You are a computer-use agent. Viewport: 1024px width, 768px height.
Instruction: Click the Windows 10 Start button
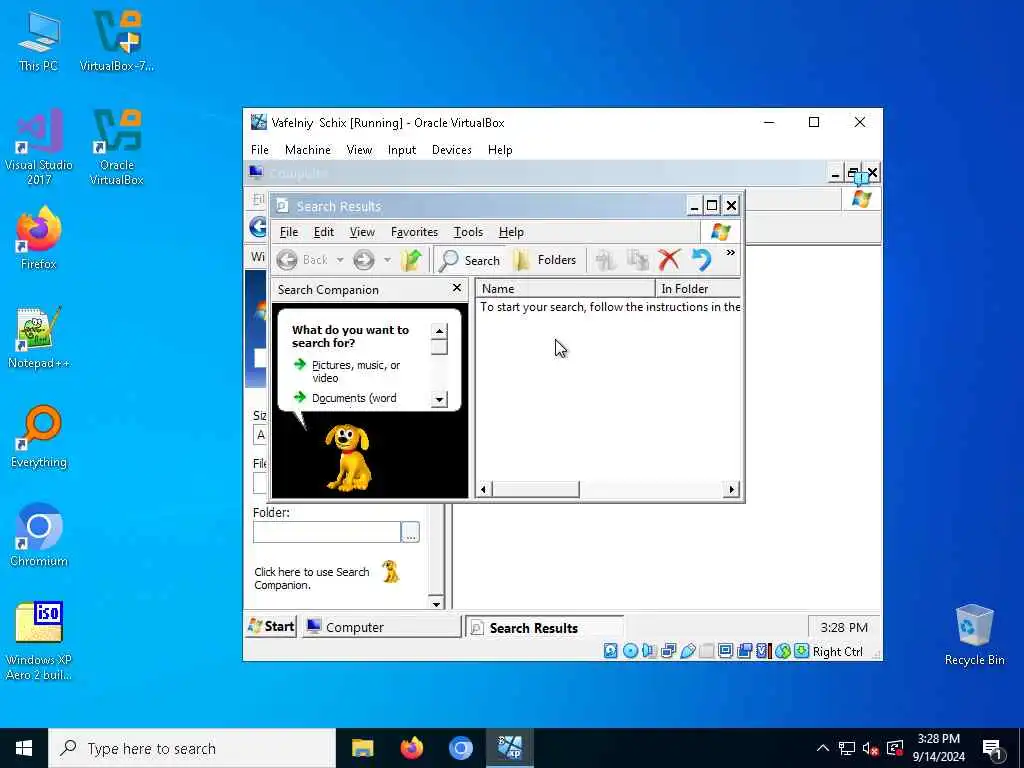point(24,748)
